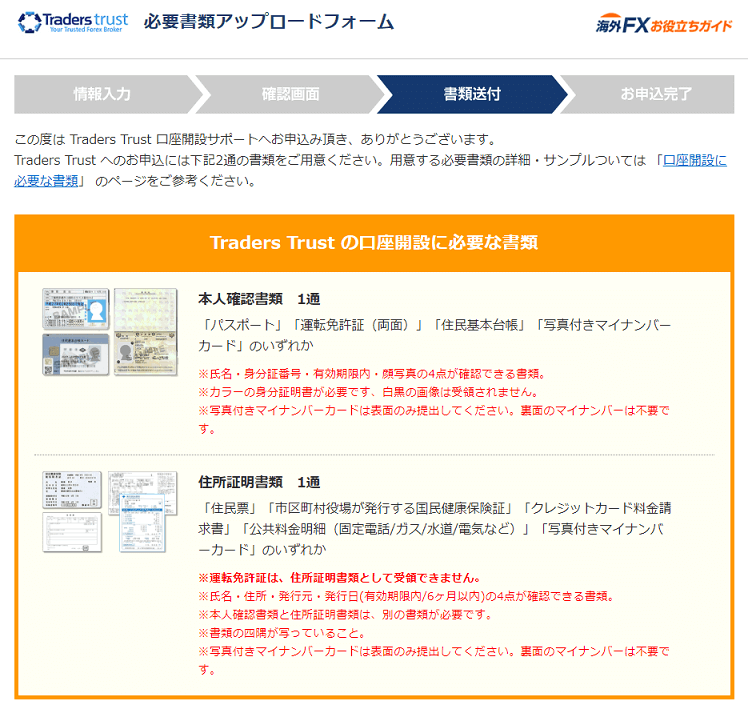
Task: Click the greeting text この度は Traders Trust 口座開設サポート
Action: tap(256, 139)
